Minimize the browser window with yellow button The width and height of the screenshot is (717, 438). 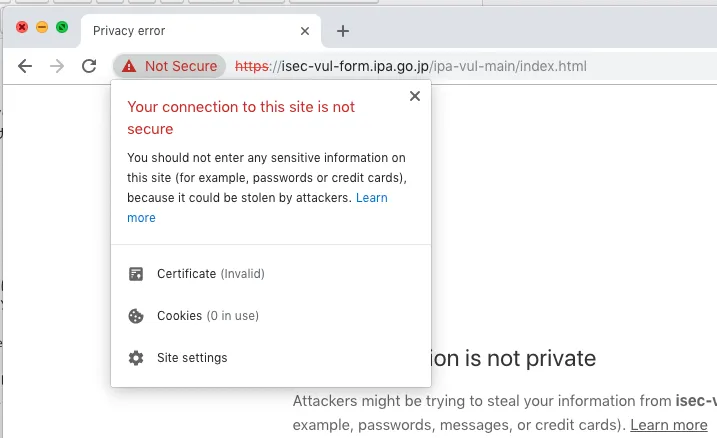[42, 27]
